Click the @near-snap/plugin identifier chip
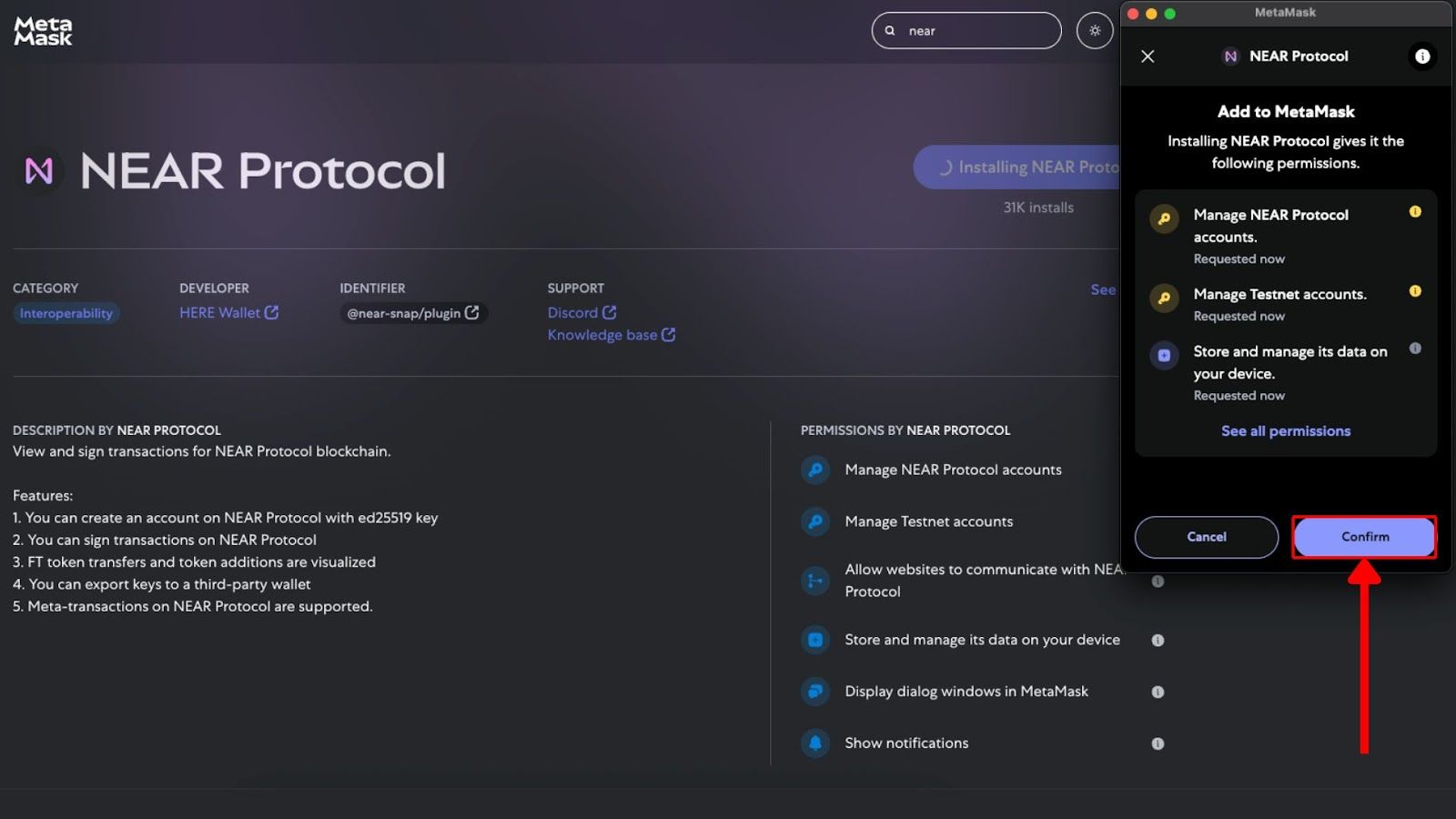1456x819 pixels. (413, 313)
